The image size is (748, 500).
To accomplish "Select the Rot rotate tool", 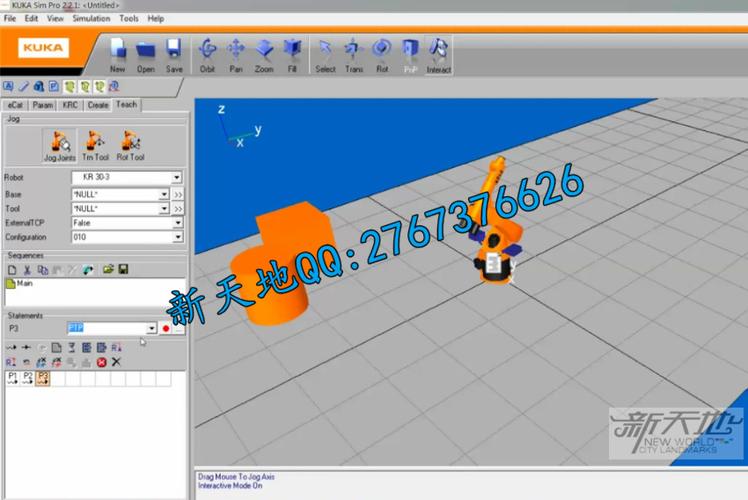I will point(381,54).
